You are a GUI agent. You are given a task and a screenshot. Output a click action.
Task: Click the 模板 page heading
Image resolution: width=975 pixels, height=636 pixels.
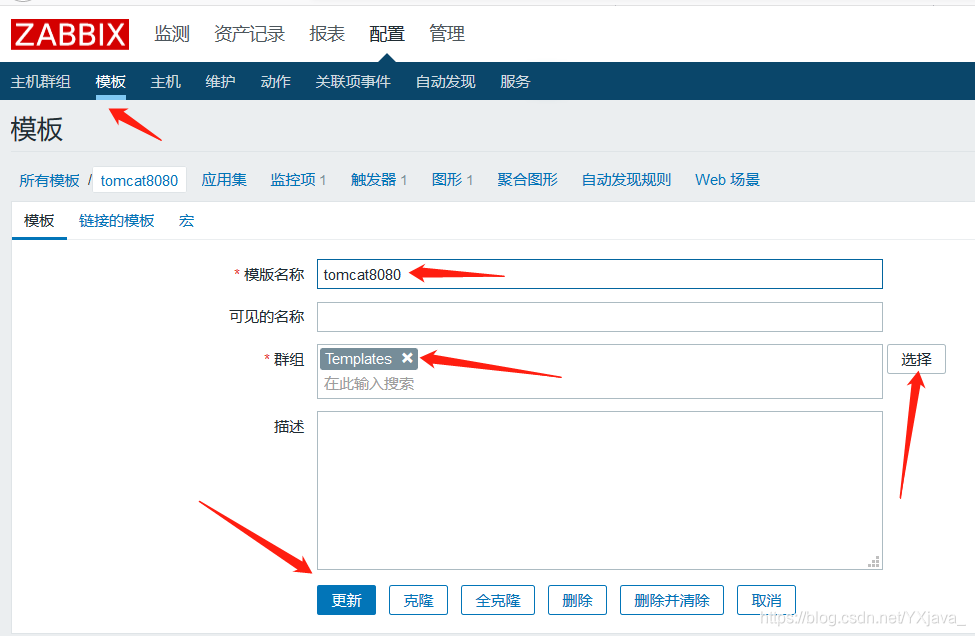[x=37, y=129]
